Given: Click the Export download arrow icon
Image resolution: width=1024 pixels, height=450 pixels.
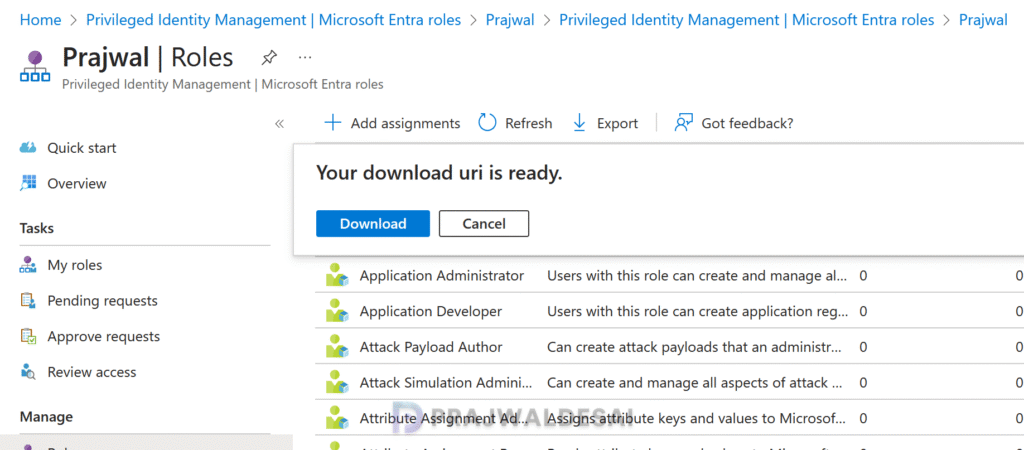Looking at the screenshot, I should click(x=579, y=123).
